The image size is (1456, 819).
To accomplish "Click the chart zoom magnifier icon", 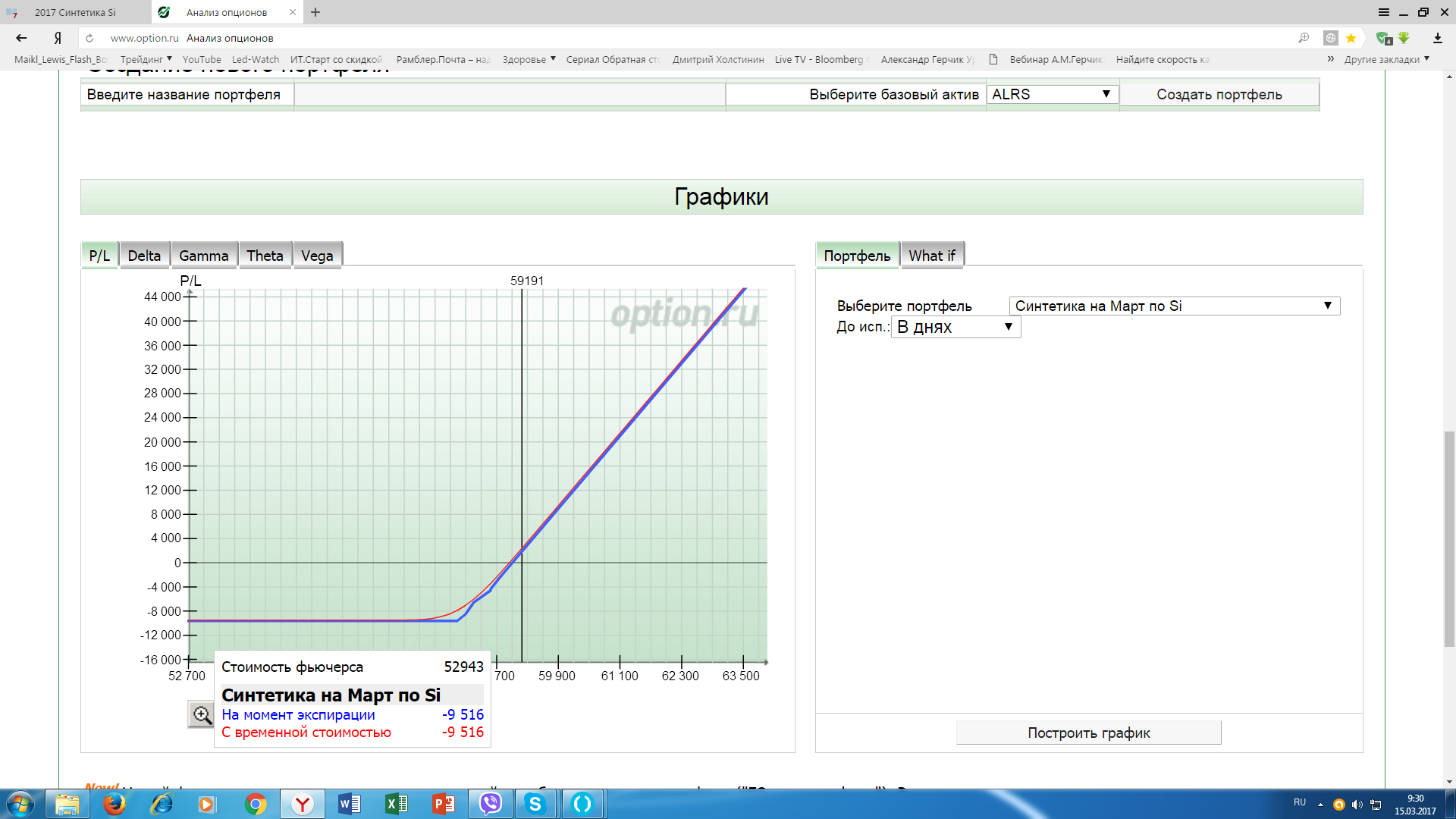I will [x=202, y=714].
